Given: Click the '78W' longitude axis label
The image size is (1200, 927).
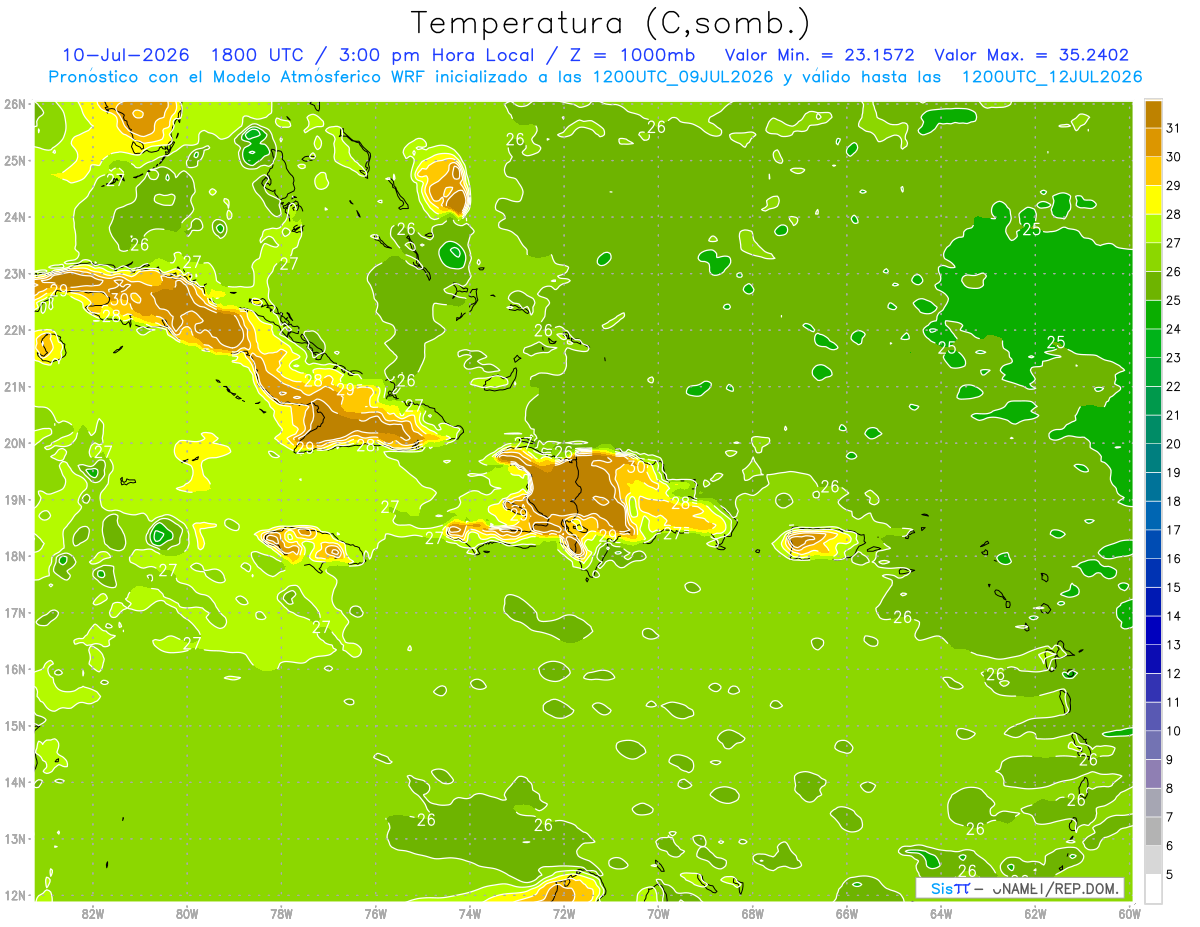Looking at the screenshot, I should 281,912.
